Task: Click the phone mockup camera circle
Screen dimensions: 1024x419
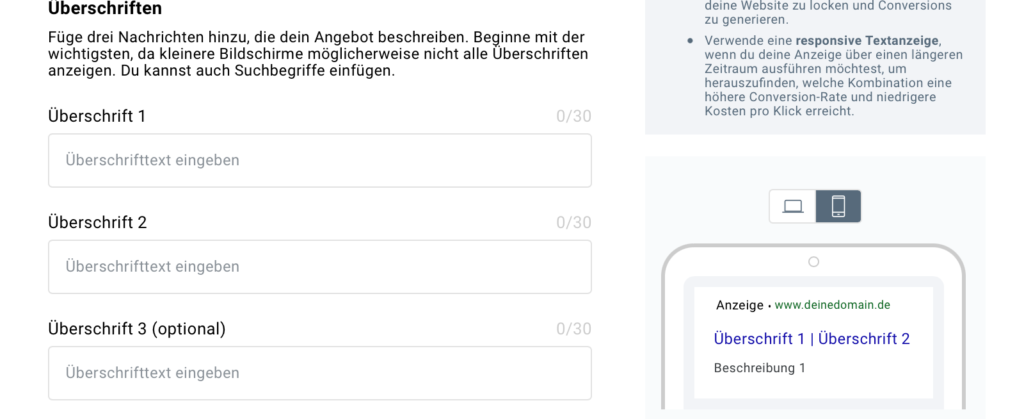Action: point(814,262)
